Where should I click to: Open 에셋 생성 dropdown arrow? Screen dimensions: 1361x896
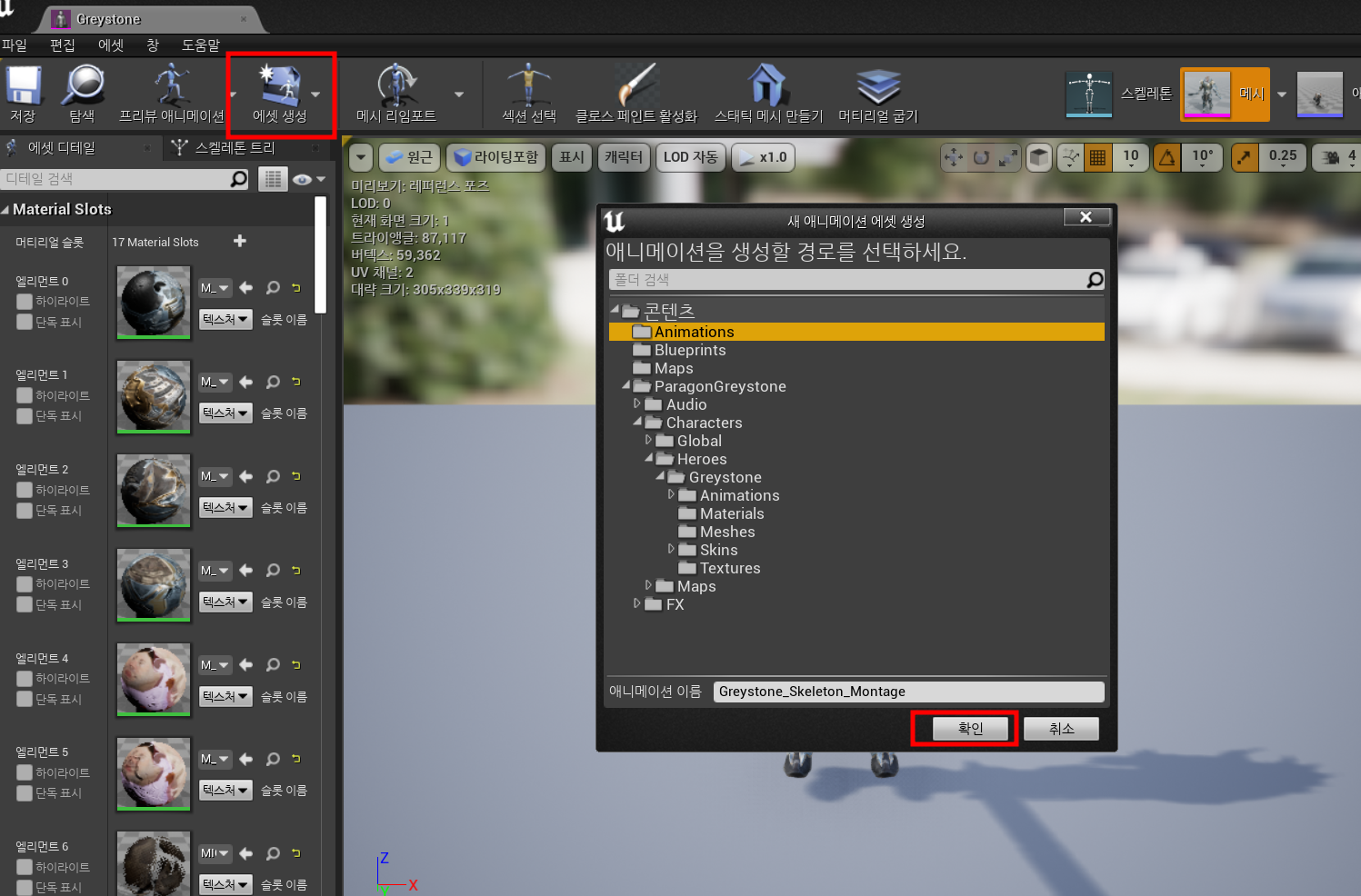315,95
